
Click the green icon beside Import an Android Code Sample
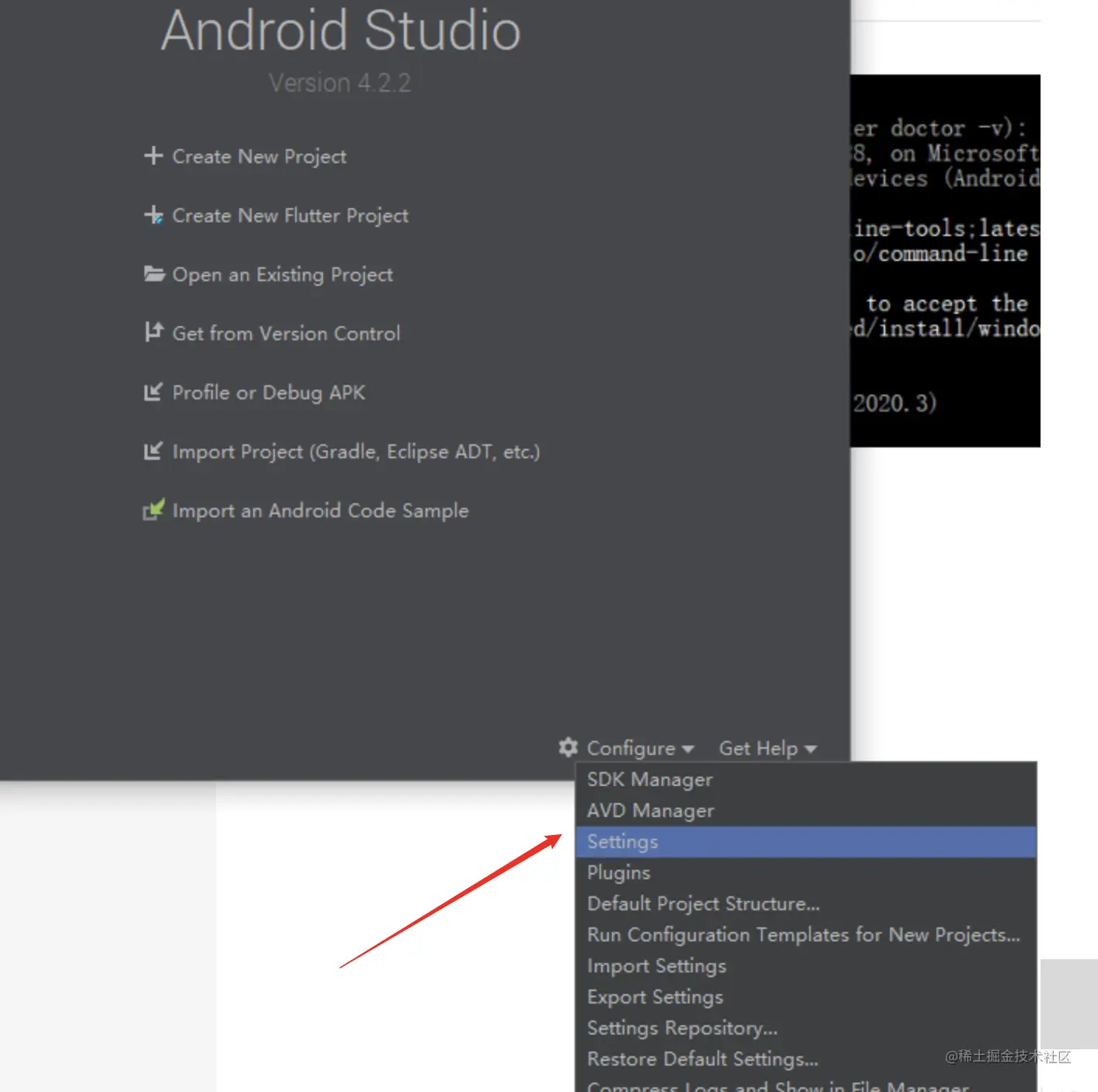(154, 509)
